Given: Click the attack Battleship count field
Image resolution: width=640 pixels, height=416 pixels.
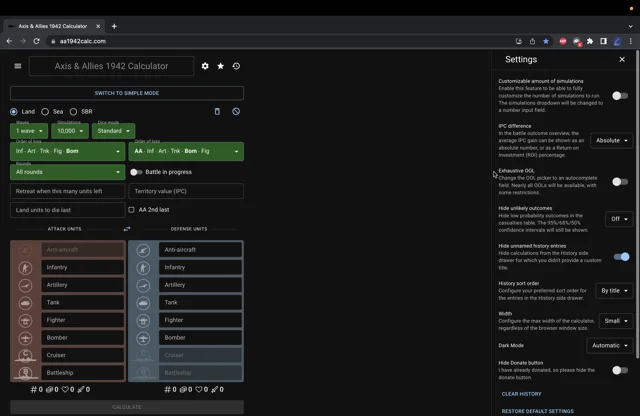Looking at the screenshot, I should (83, 373).
